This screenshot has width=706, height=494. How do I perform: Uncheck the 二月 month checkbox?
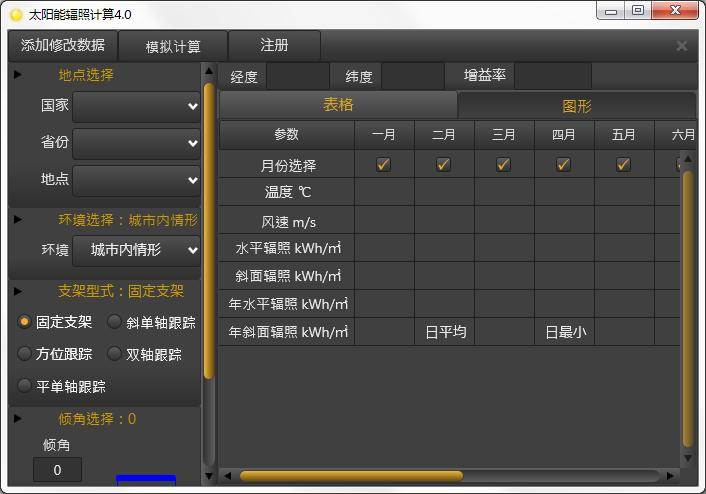tap(443, 164)
